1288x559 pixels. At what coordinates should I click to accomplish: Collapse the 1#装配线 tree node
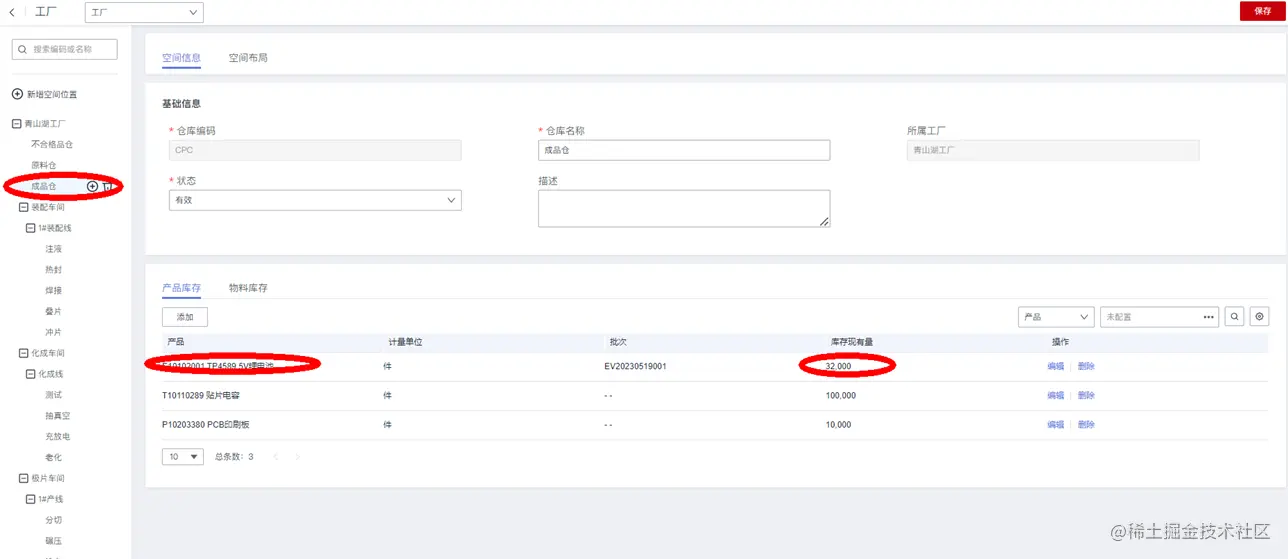pyautogui.click(x=30, y=228)
